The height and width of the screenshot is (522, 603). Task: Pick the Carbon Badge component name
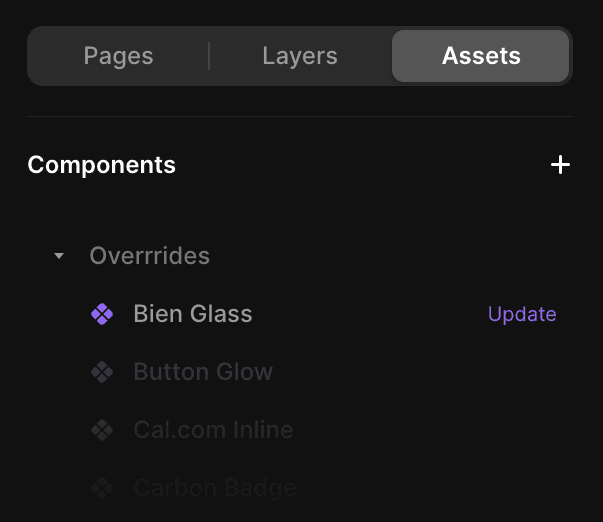215,488
